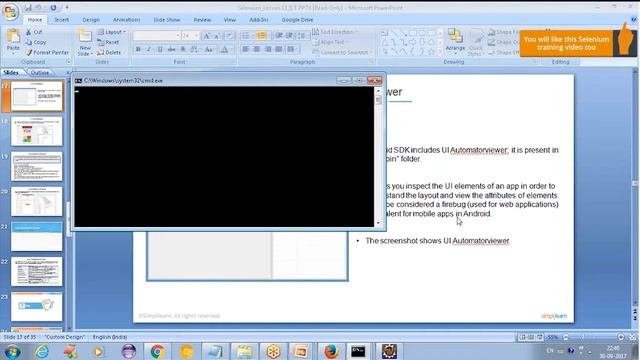This screenshot has width=640, height=360.
Task: Open Google Chrome from taskbar
Action: tap(157, 351)
